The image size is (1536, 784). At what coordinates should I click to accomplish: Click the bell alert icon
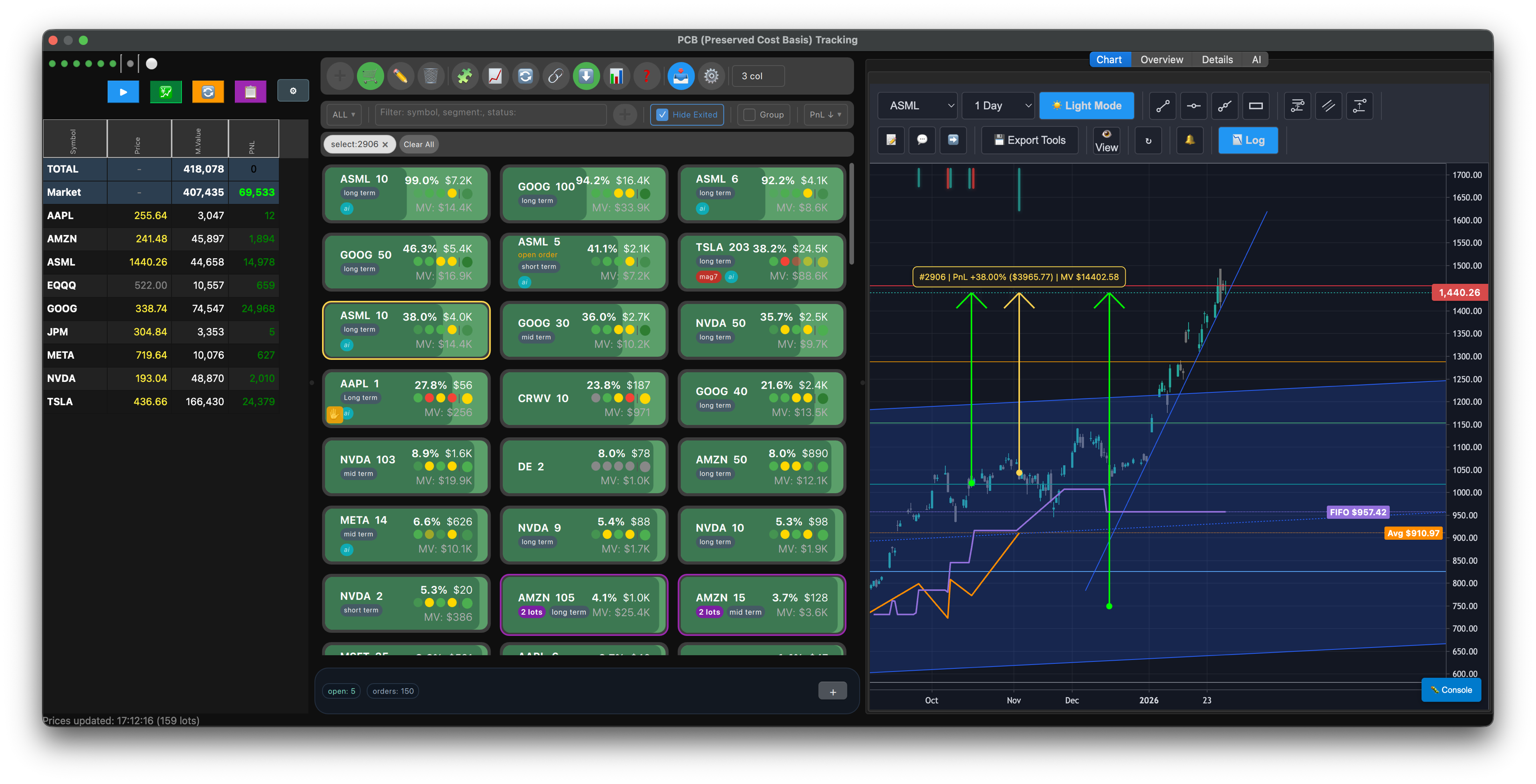point(1189,140)
